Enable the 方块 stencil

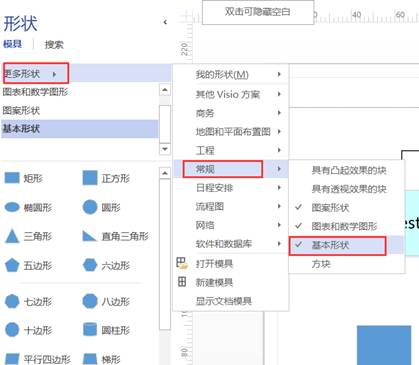point(346,264)
